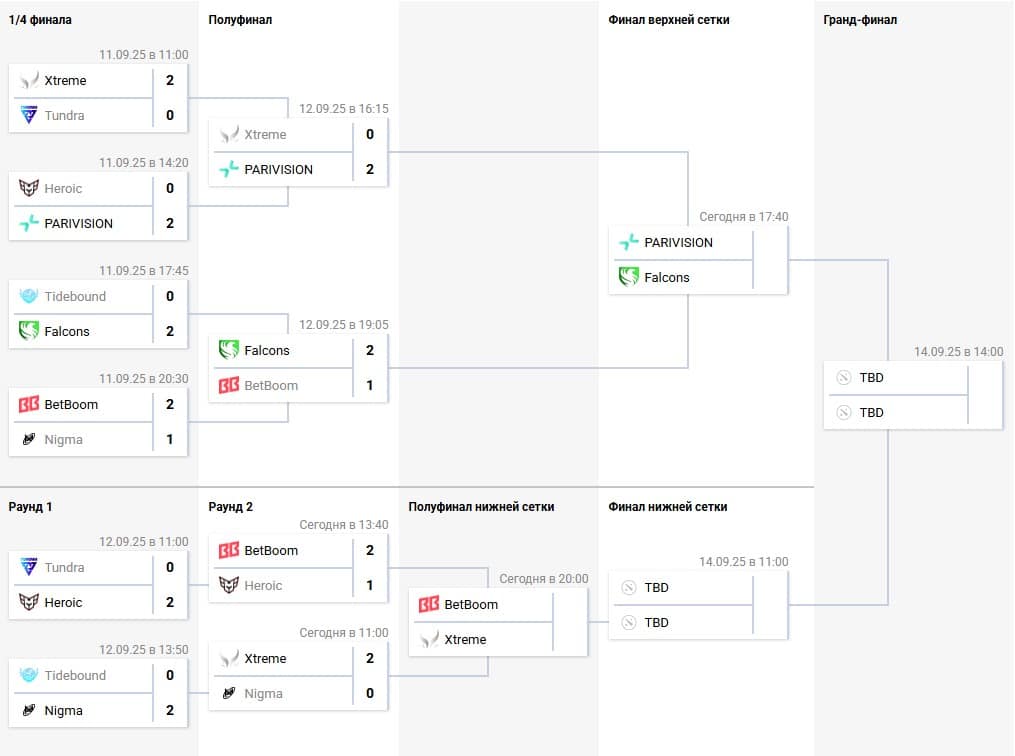Click the Heroic logo in the Round 2 match
The height and width of the screenshot is (756, 1015).
(x=229, y=586)
